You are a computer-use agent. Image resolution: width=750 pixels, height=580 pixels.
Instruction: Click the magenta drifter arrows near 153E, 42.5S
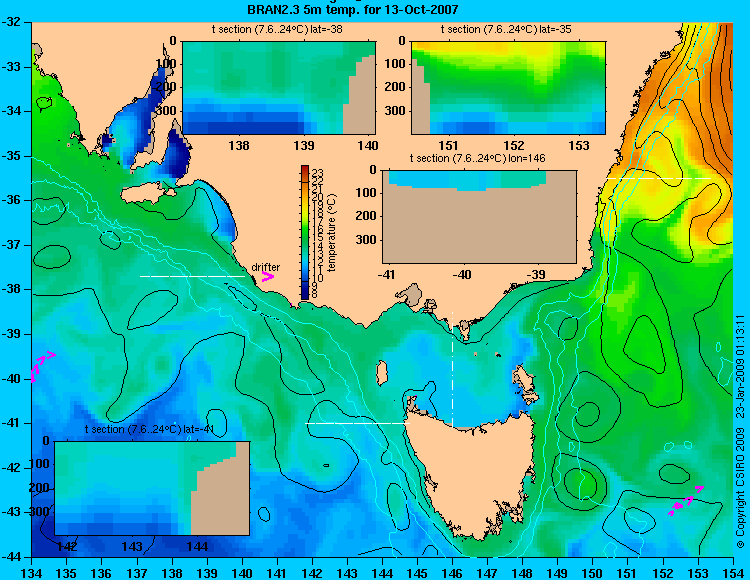(686, 501)
